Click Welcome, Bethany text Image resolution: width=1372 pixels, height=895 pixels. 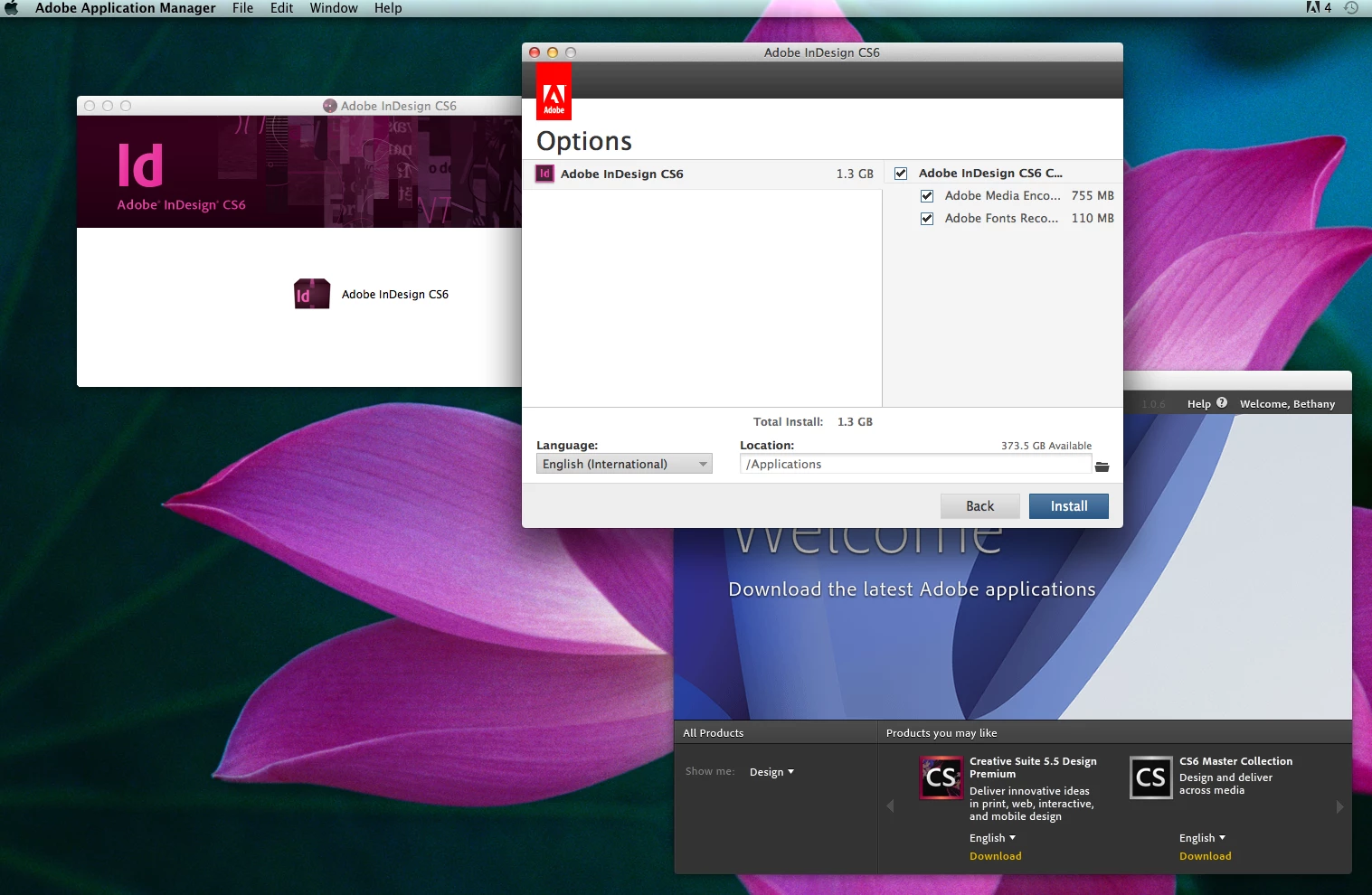[1287, 404]
